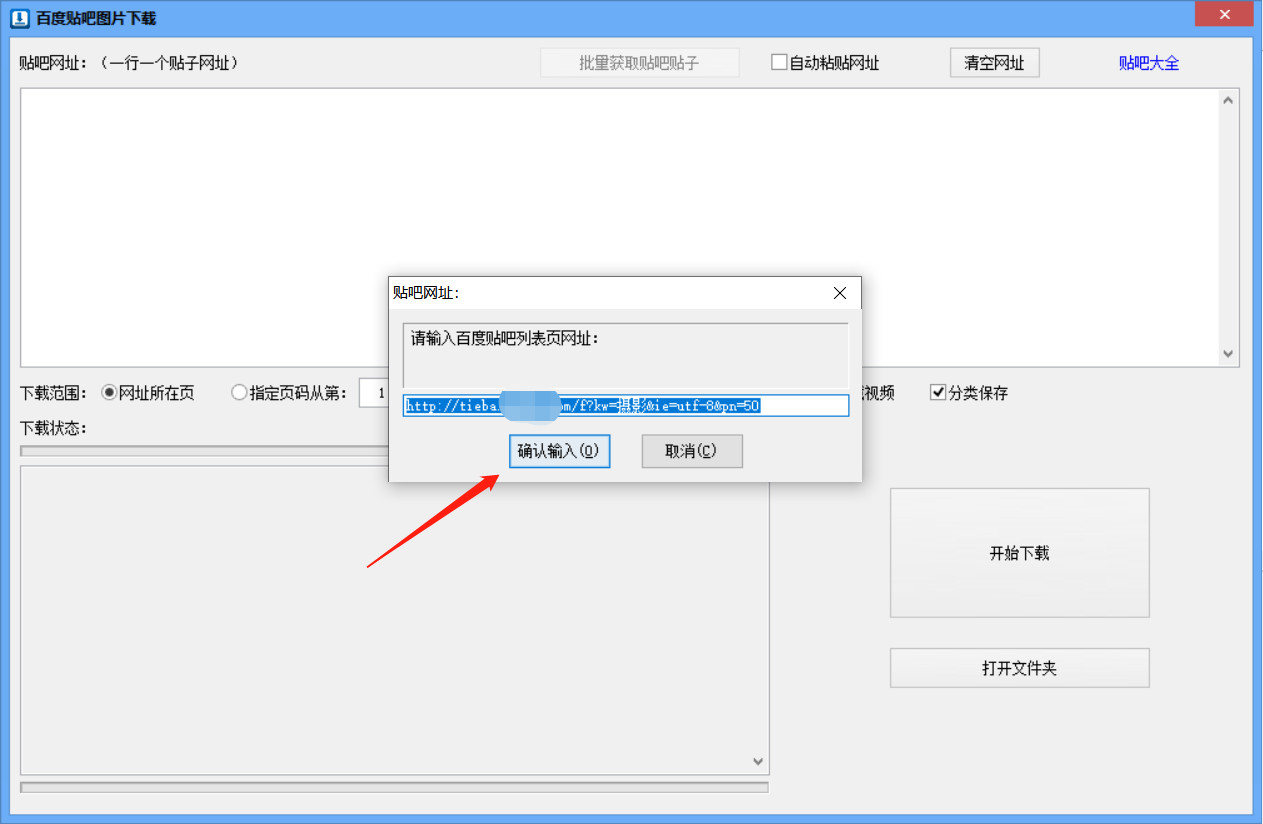The height and width of the screenshot is (824, 1263).
Task: Click the downward scroll arrow of URL list box
Action: (1228, 352)
